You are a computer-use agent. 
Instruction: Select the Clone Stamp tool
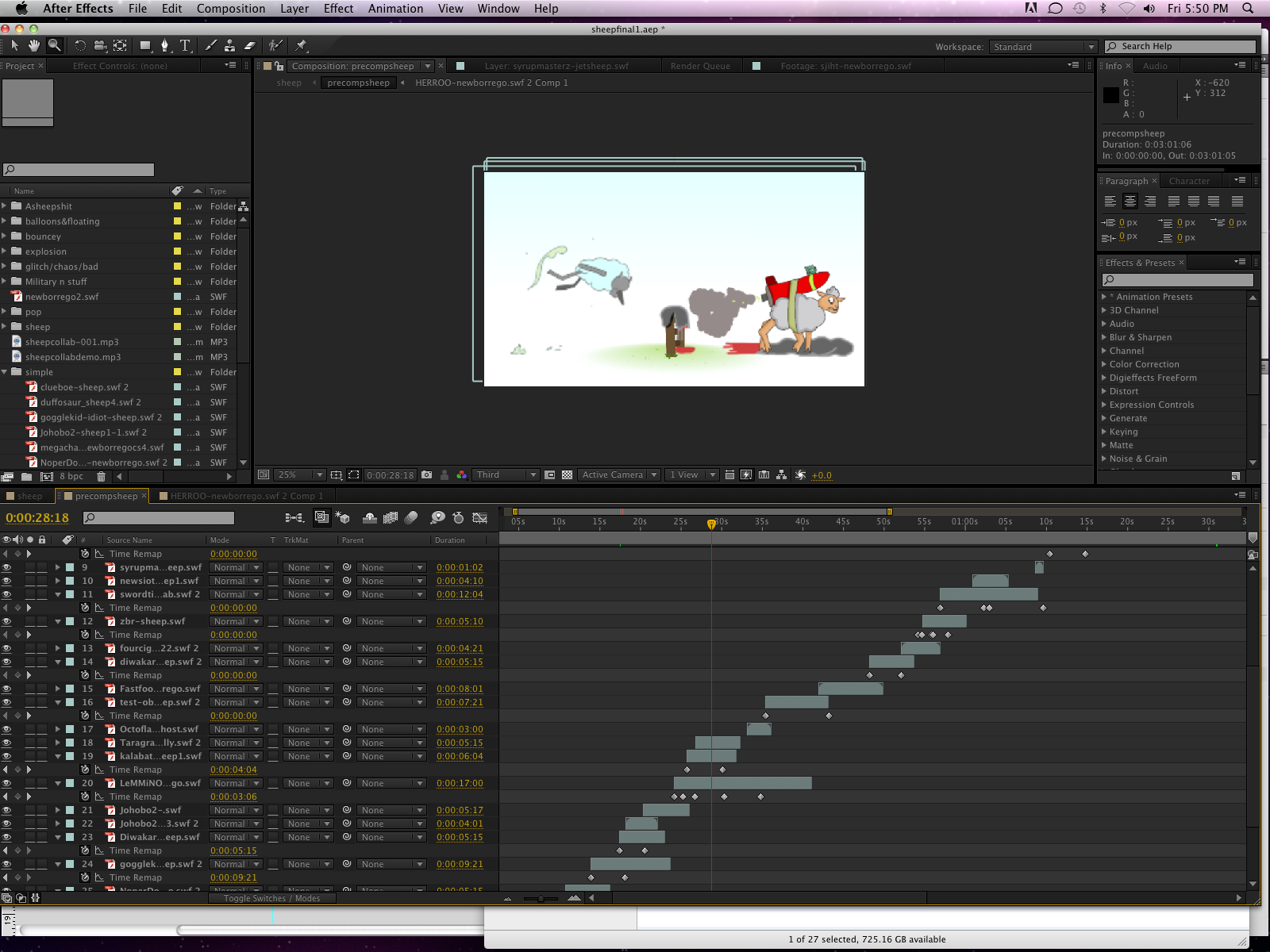pyautogui.click(x=229, y=46)
